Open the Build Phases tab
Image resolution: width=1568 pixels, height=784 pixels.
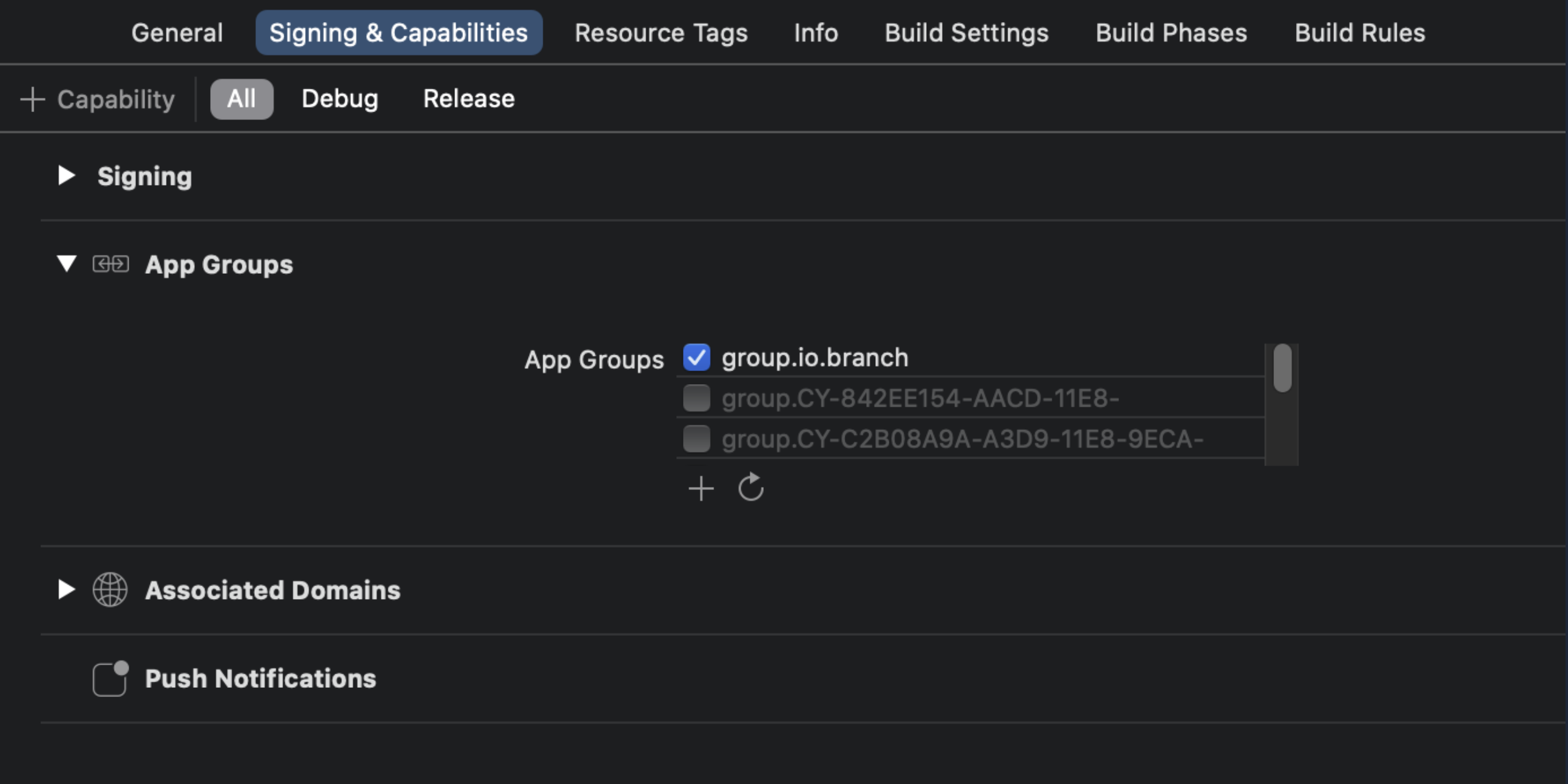tap(1171, 32)
